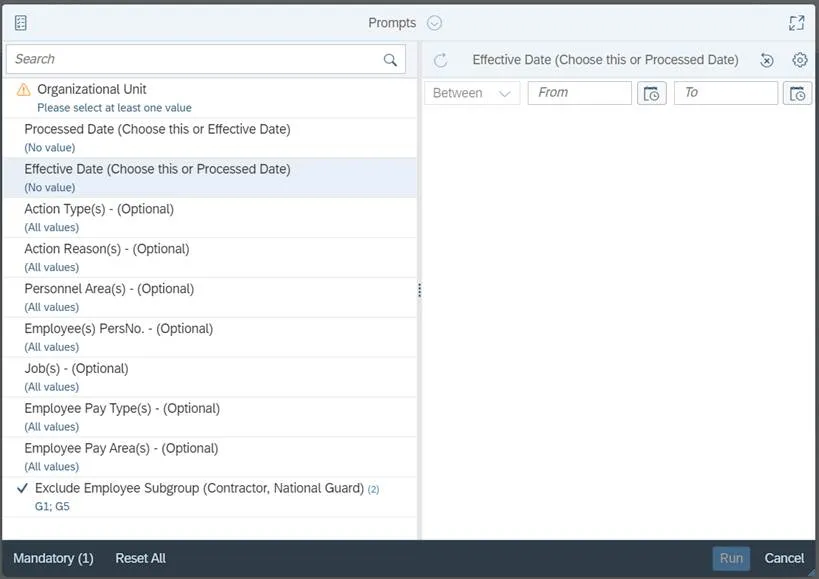819x579 pixels.
Task: Open the Between operator dropdown
Action: 472,93
